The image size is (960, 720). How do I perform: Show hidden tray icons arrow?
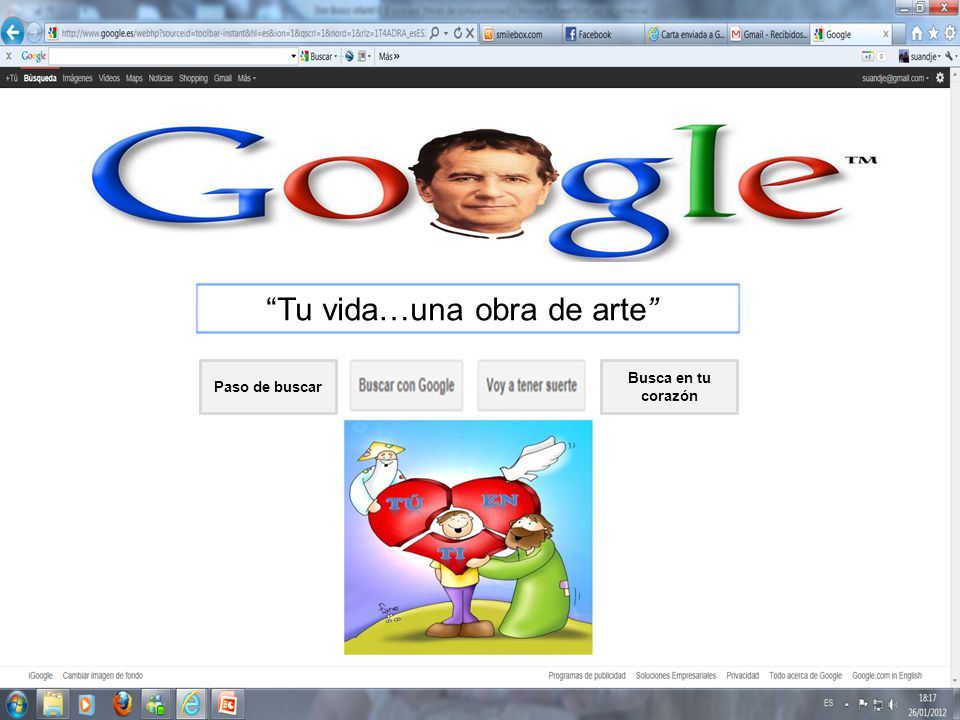click(x=847, y=705)
